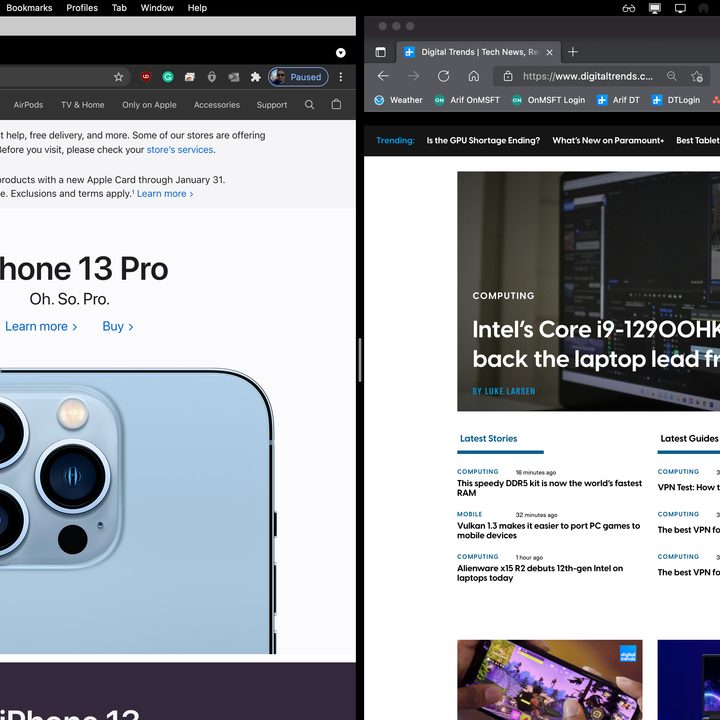Open the Bookmarks menu in menu bar
The image size is (720, 720).
coord(29,8)
